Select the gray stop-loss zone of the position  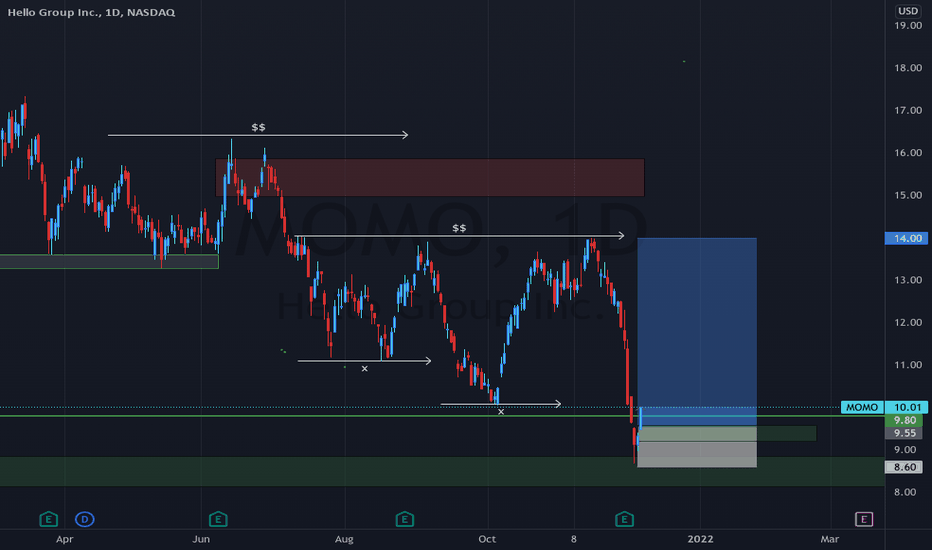697,447
